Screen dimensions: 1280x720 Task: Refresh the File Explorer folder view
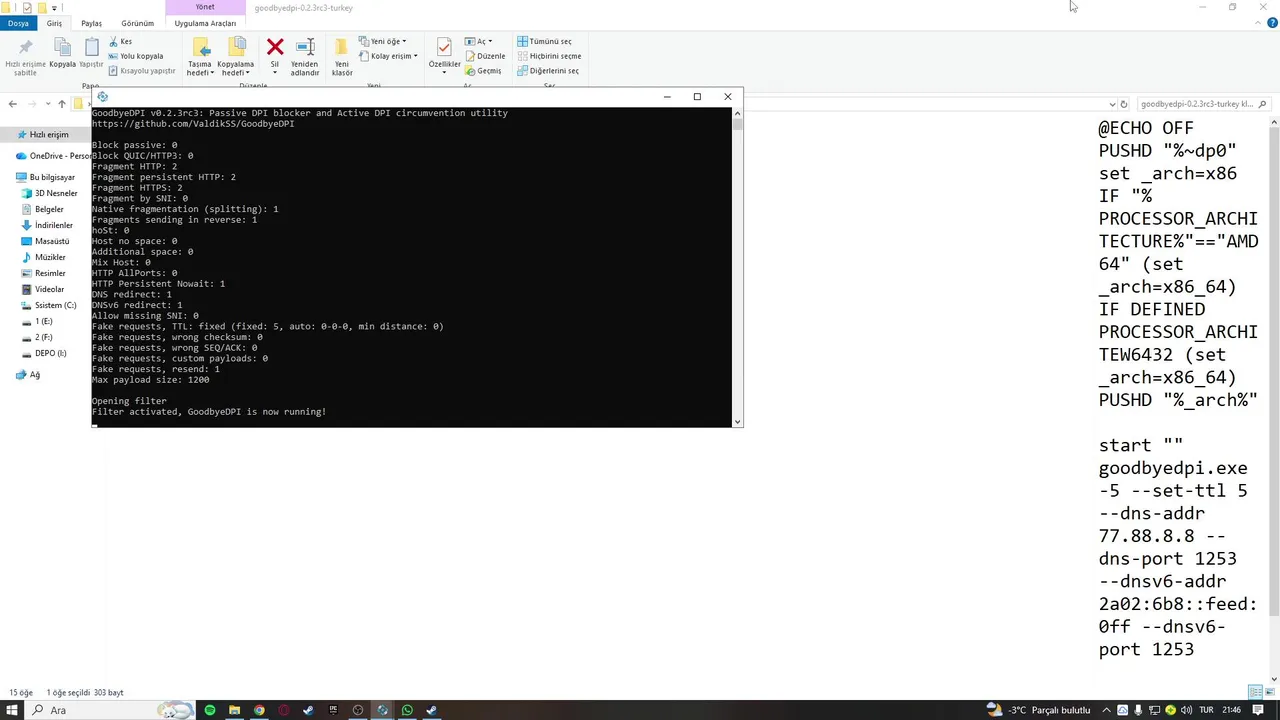pyautogui.click(x=1124, y=104)
